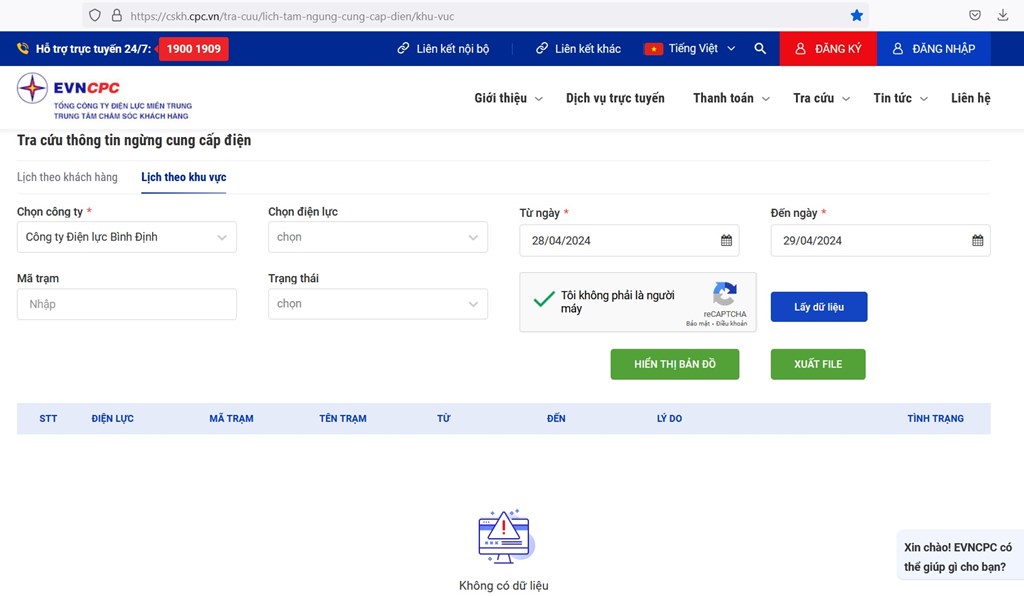Switch to Lịch theo khách hàng tab

(x=67, y=177)
